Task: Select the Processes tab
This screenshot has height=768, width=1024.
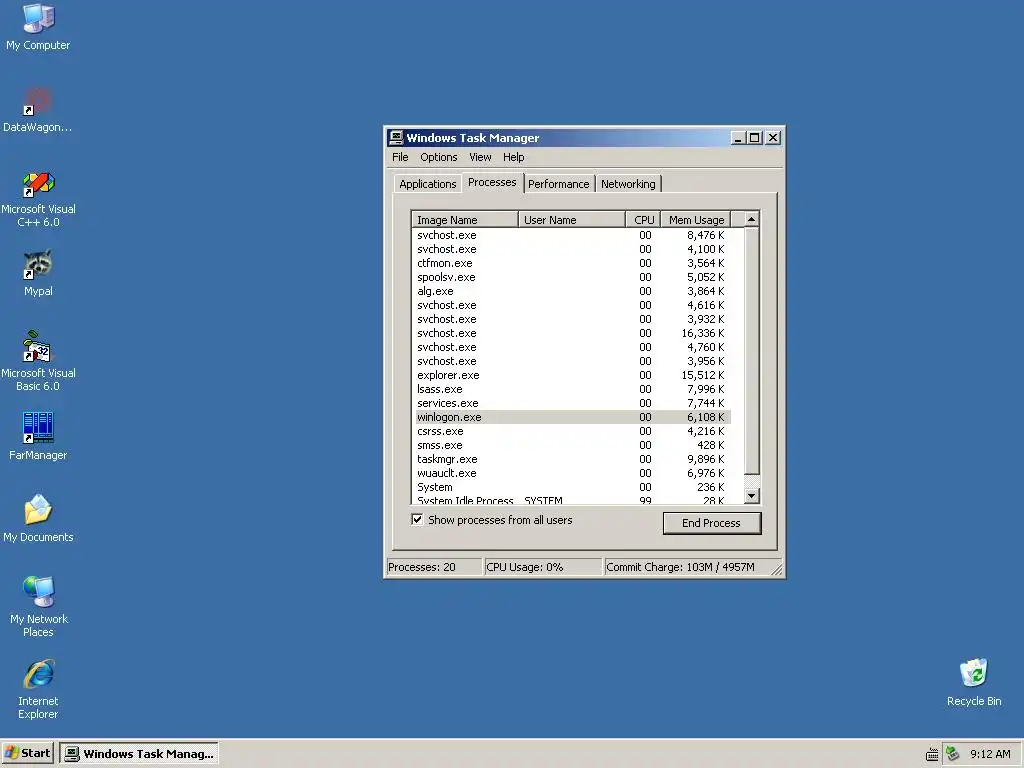Action: (x=492, y=183)
